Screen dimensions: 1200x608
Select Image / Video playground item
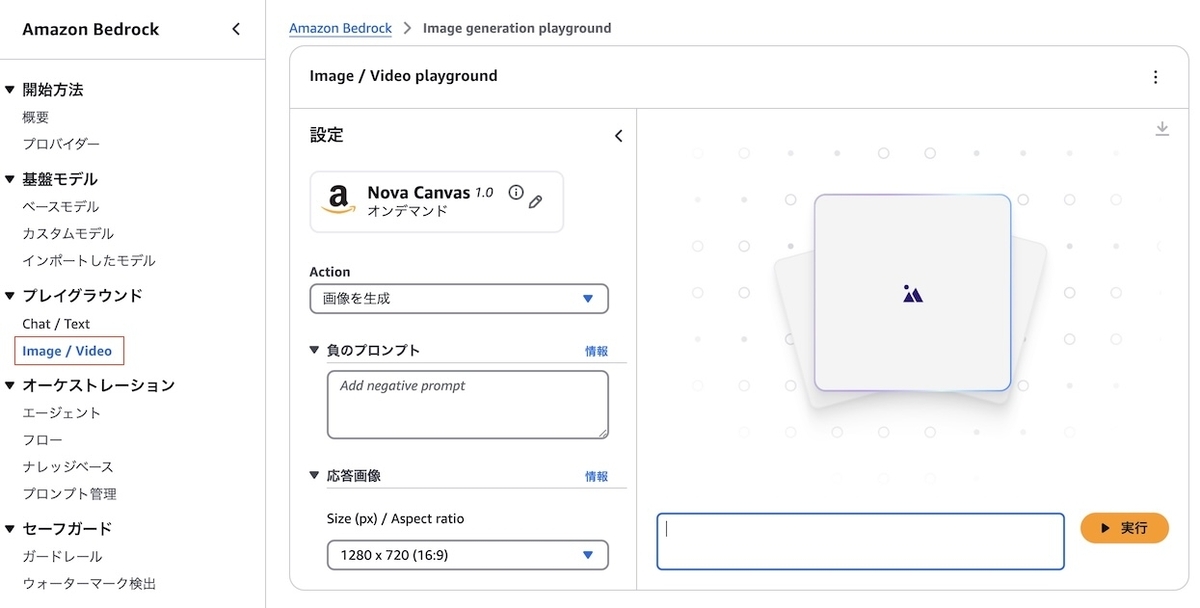point(67,351)
